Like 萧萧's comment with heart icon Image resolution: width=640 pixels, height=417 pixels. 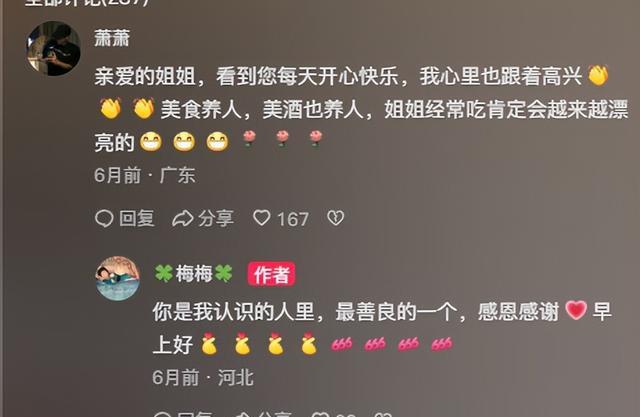[261, 218]
